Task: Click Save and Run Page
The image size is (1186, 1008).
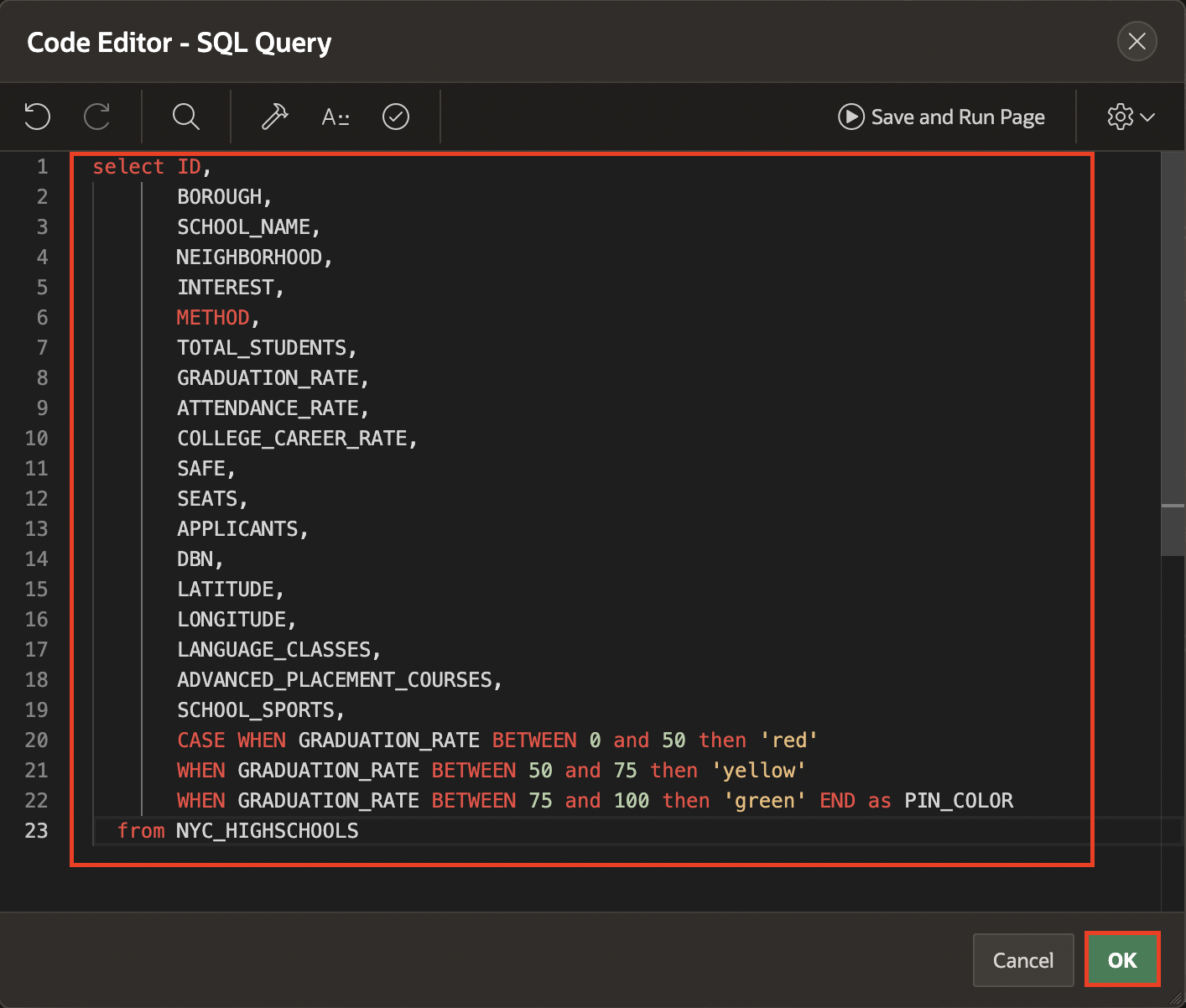Action: click(941, 117)
